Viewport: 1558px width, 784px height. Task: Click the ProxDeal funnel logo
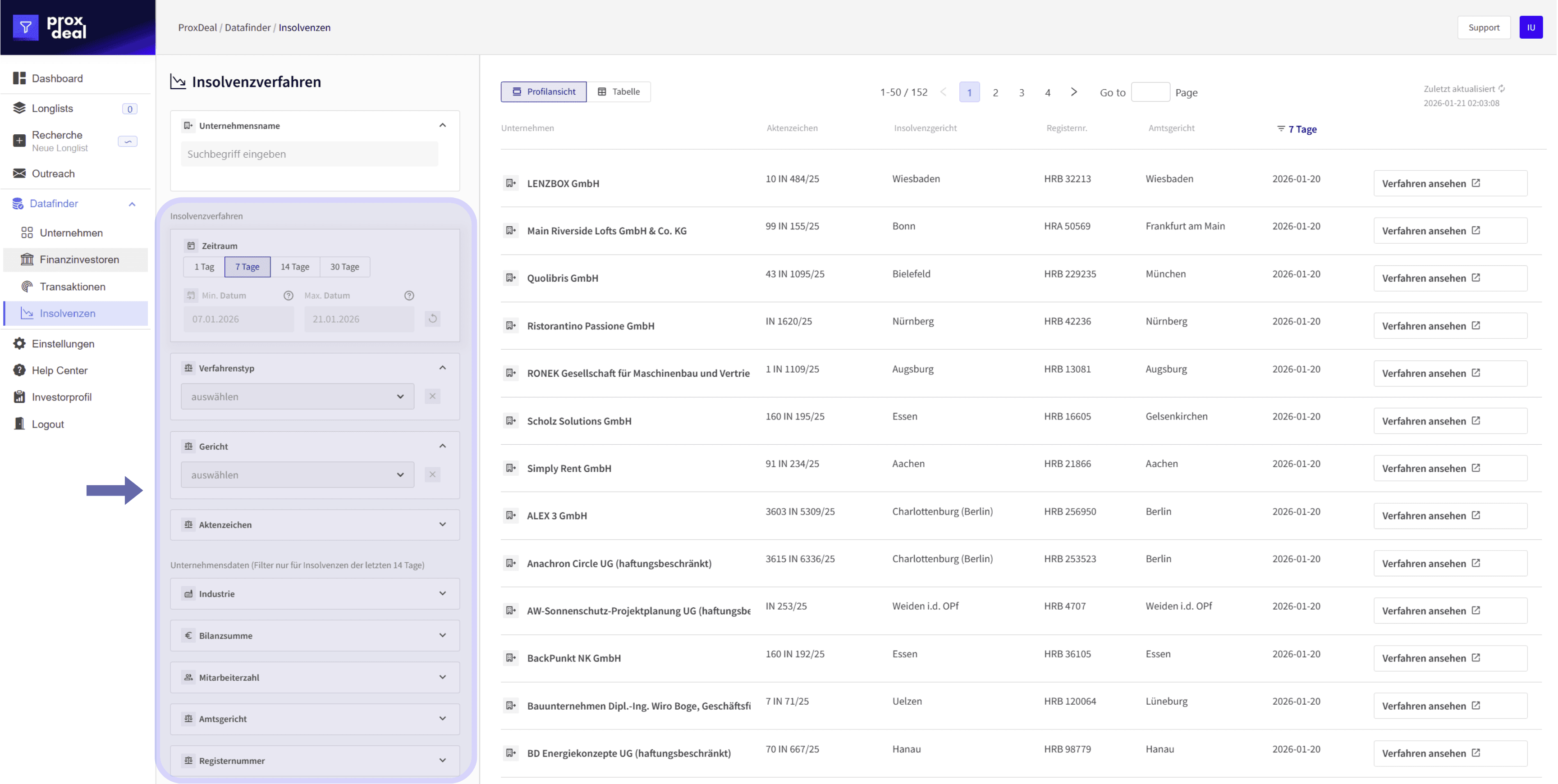coord(25,27)
